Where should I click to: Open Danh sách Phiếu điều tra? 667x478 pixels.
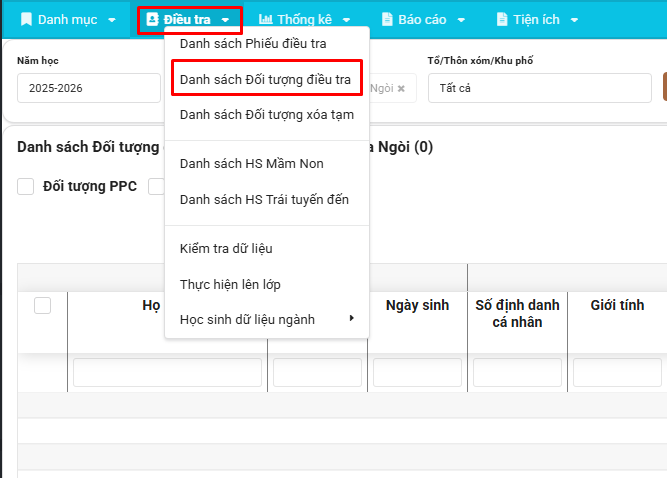[x=253, y=43]
